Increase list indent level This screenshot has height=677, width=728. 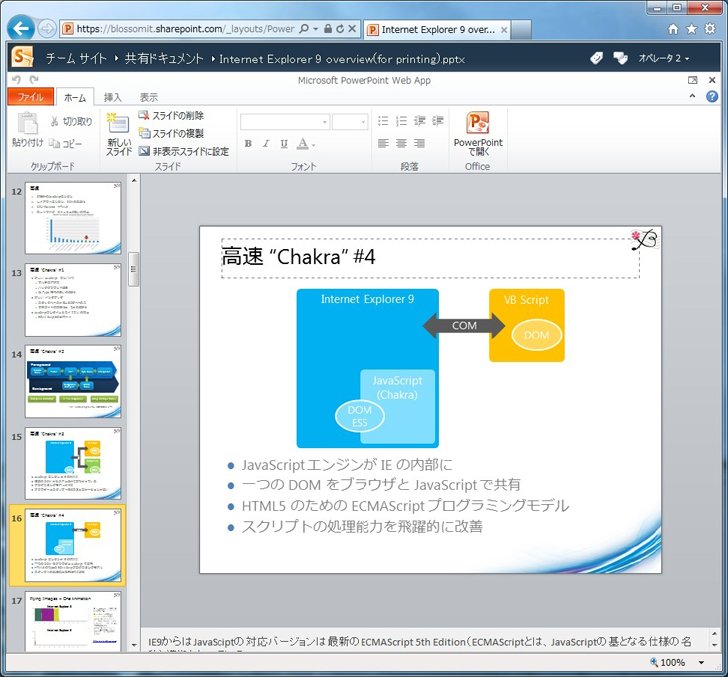point(437,122)
